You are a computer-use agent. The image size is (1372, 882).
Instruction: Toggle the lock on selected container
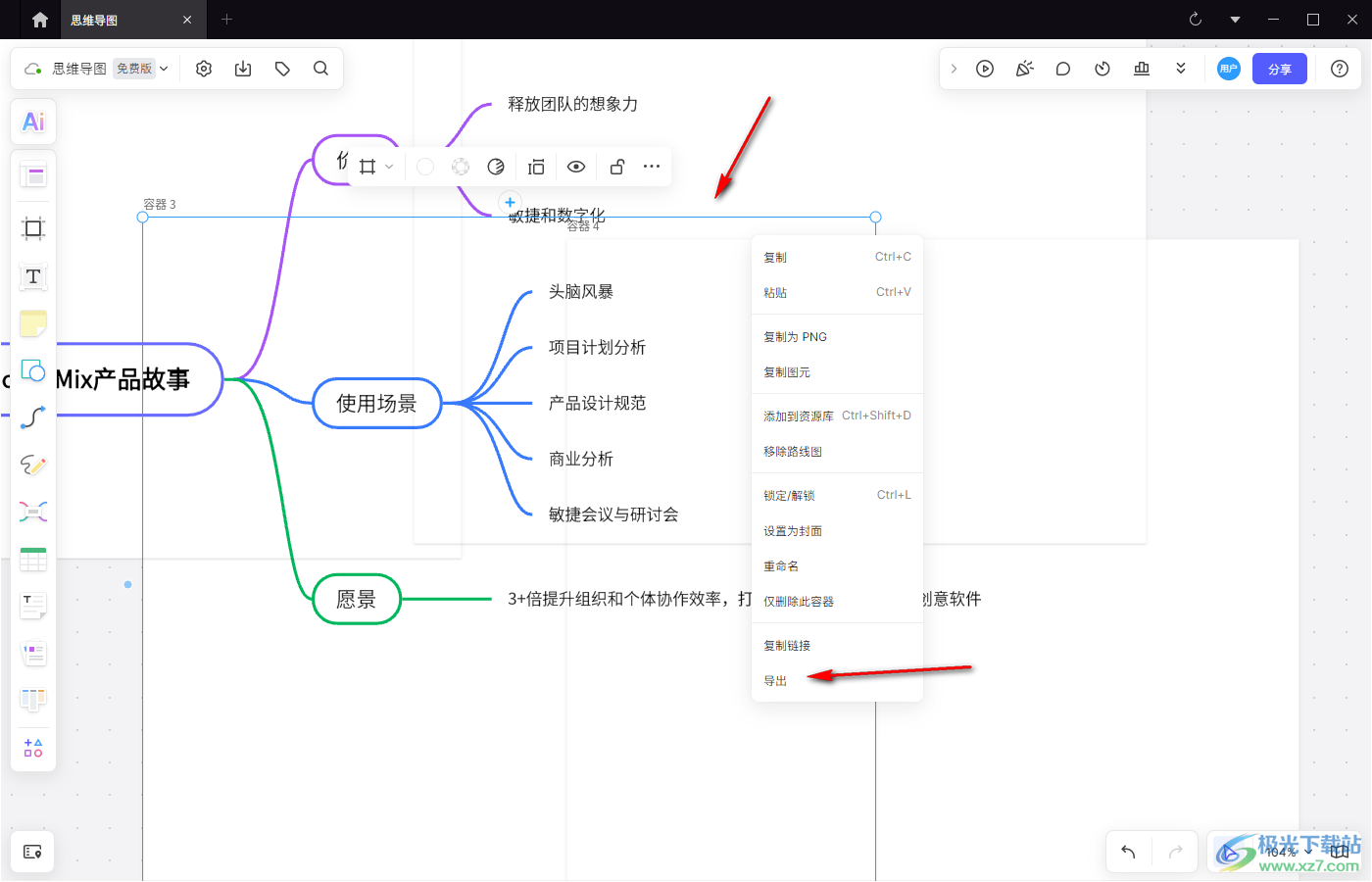[x=617, y=167]
